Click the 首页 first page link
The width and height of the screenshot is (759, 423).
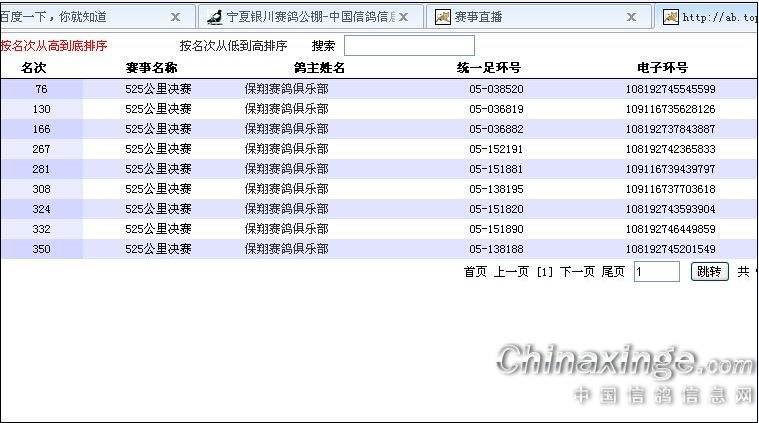click(x=475, y=272)
